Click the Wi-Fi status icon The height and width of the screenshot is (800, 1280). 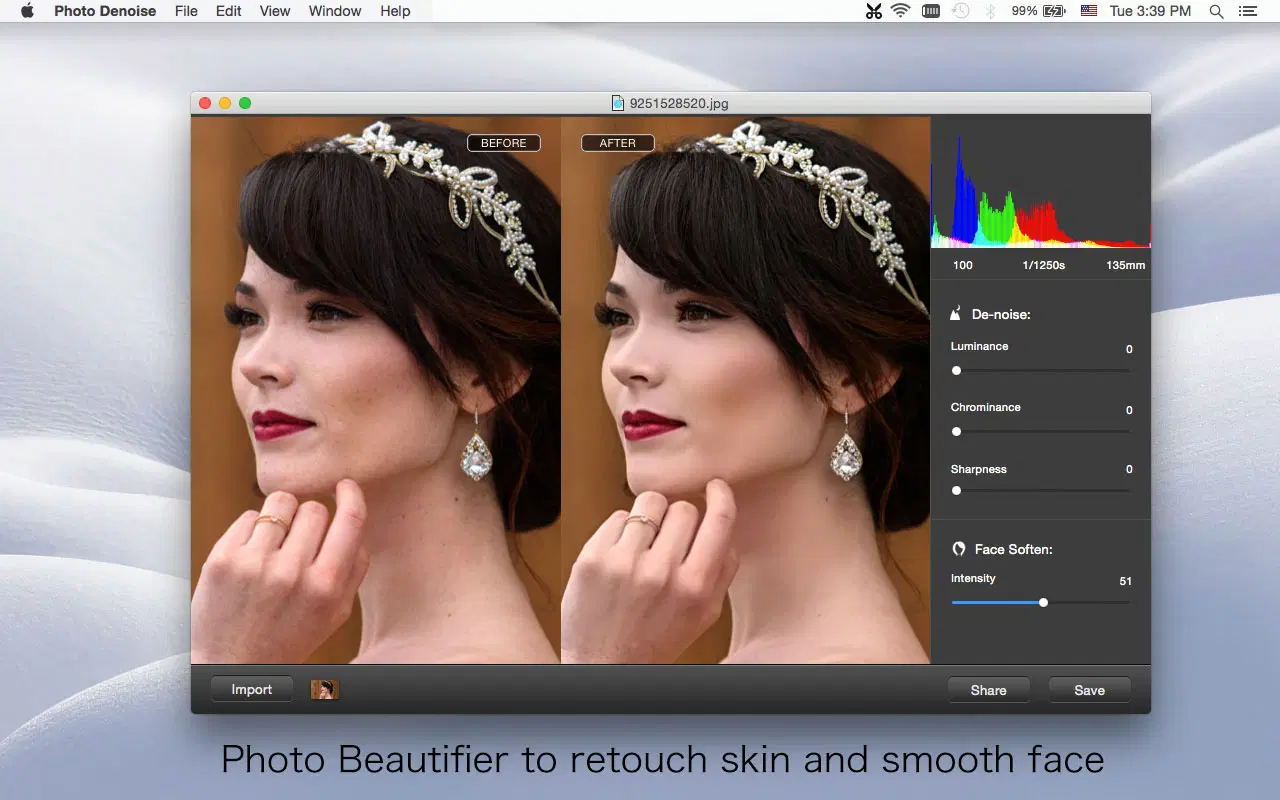tap(901, 11)
